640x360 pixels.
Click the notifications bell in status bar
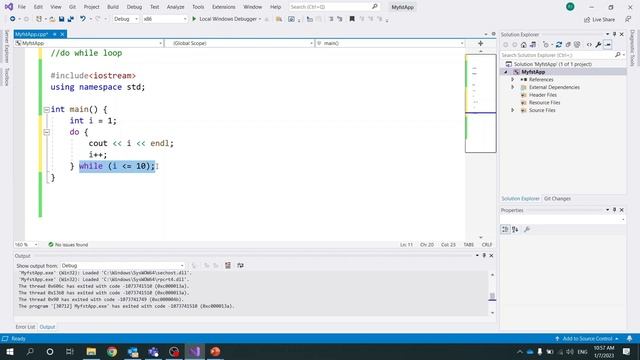click(x=629, y=339)
